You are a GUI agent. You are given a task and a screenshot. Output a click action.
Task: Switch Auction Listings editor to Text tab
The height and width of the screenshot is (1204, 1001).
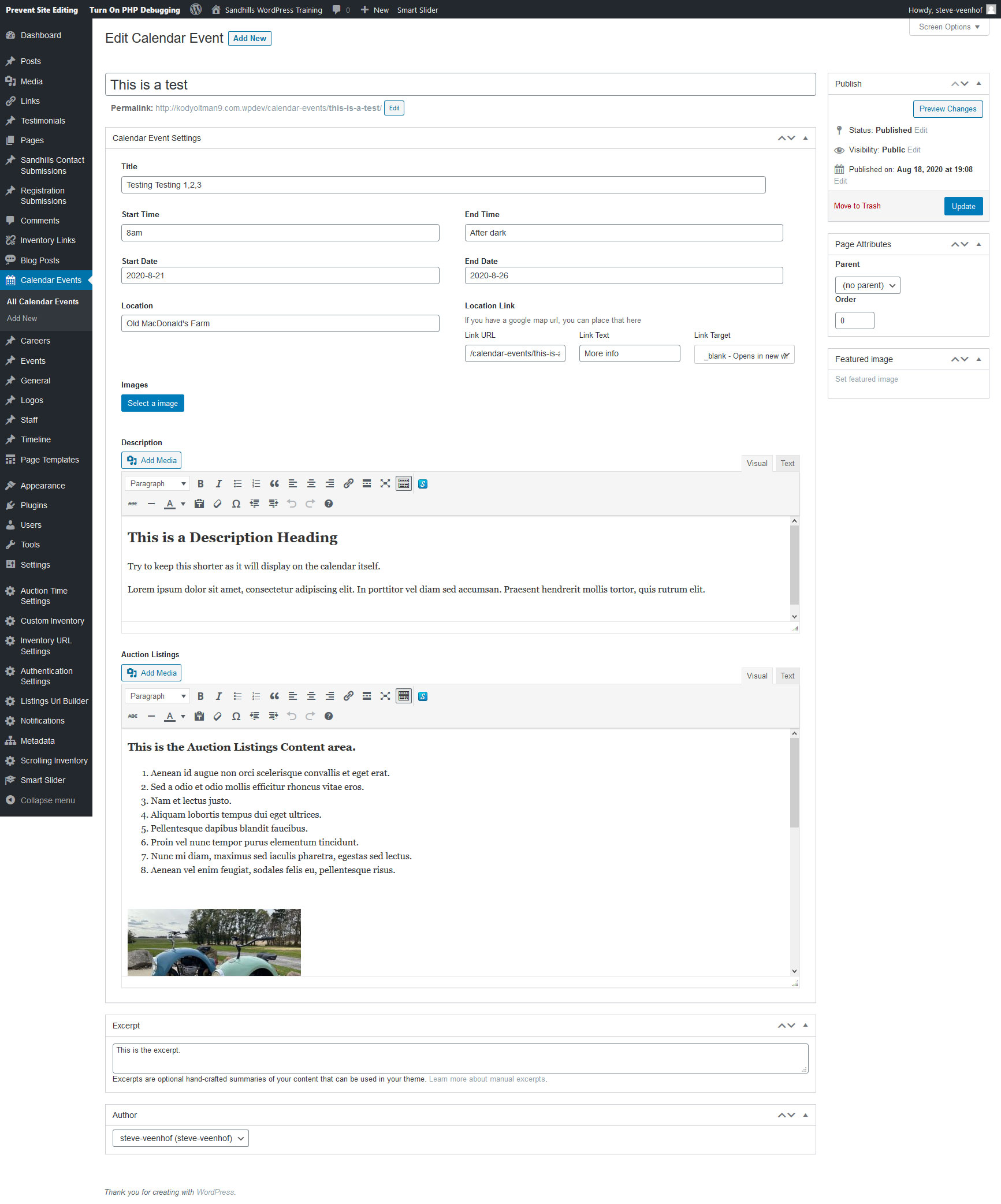pyautogui.click(x=787, y=676)
